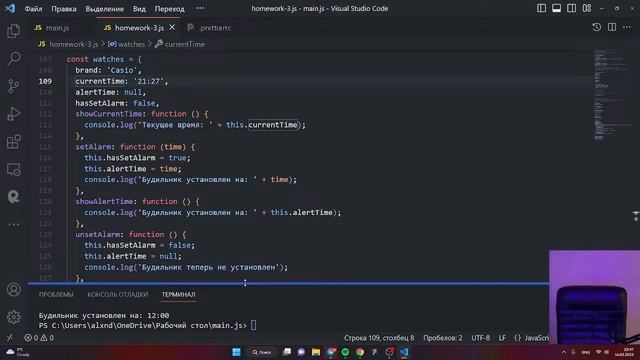Click unsetAlarm function name
This screenshot has width=640, height=360.
pyautogui.click(x=98, y=234)
